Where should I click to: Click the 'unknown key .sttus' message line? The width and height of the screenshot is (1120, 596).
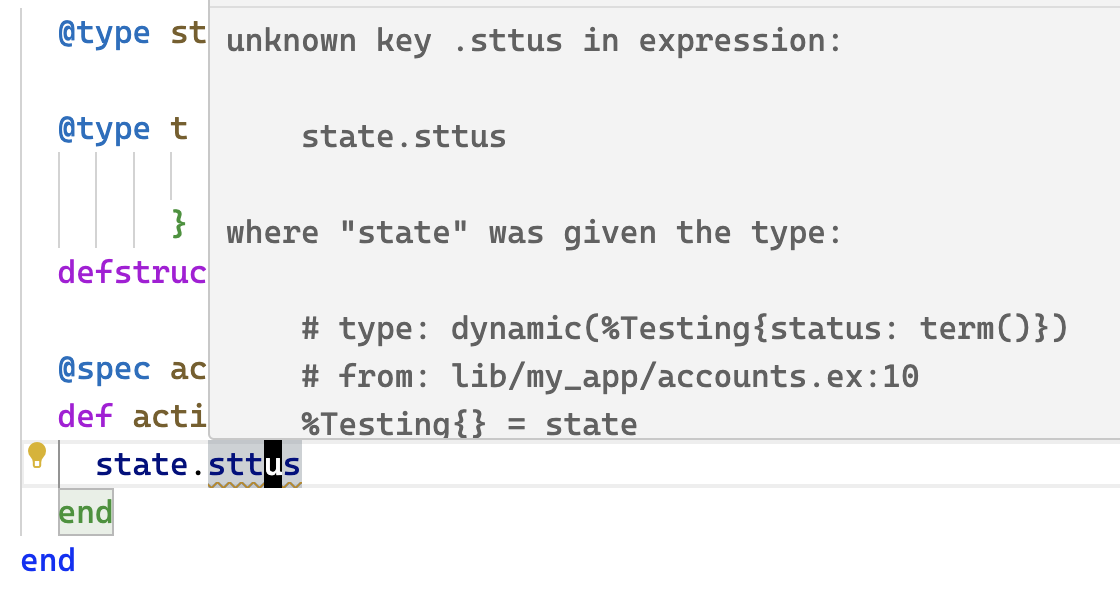pos(534,41)
